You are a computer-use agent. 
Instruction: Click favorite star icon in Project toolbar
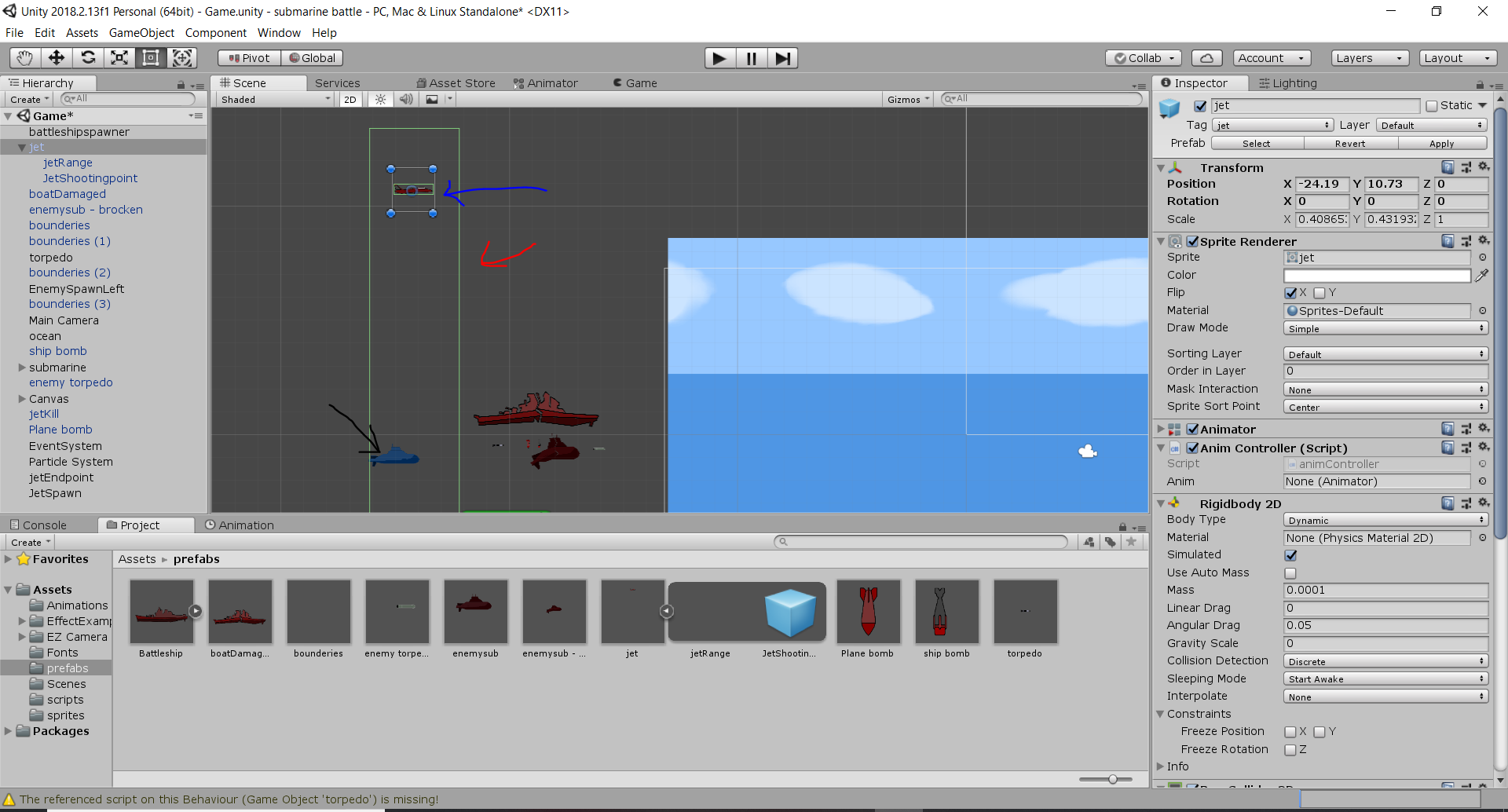coord(1131,542)
